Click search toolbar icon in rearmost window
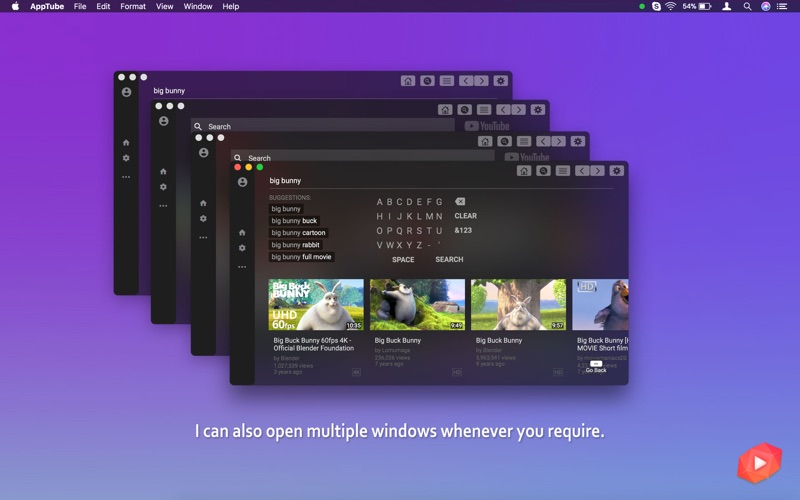 [427, 81]
